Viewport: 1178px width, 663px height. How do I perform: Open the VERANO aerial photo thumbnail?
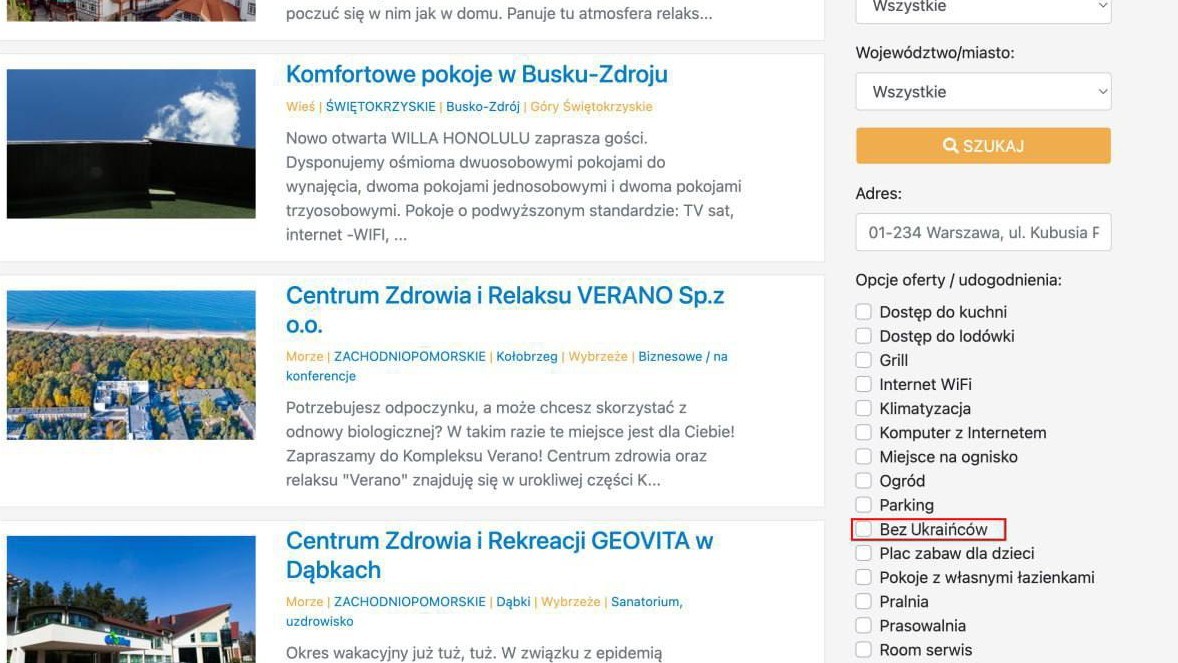pyautogui.click(x=131, y=365)
